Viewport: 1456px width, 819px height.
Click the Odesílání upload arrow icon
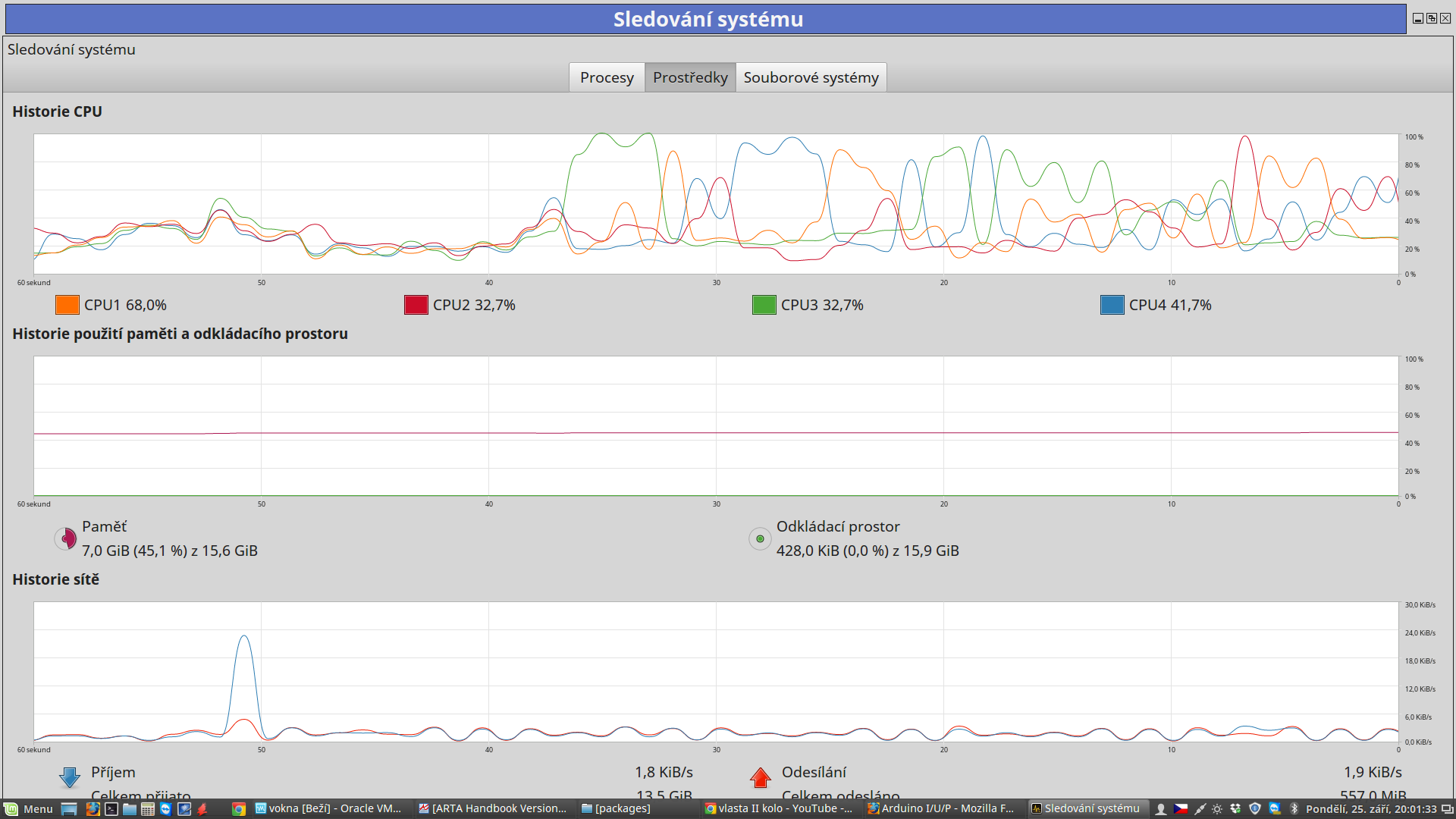pyautogui.click(x=760, y=777)
